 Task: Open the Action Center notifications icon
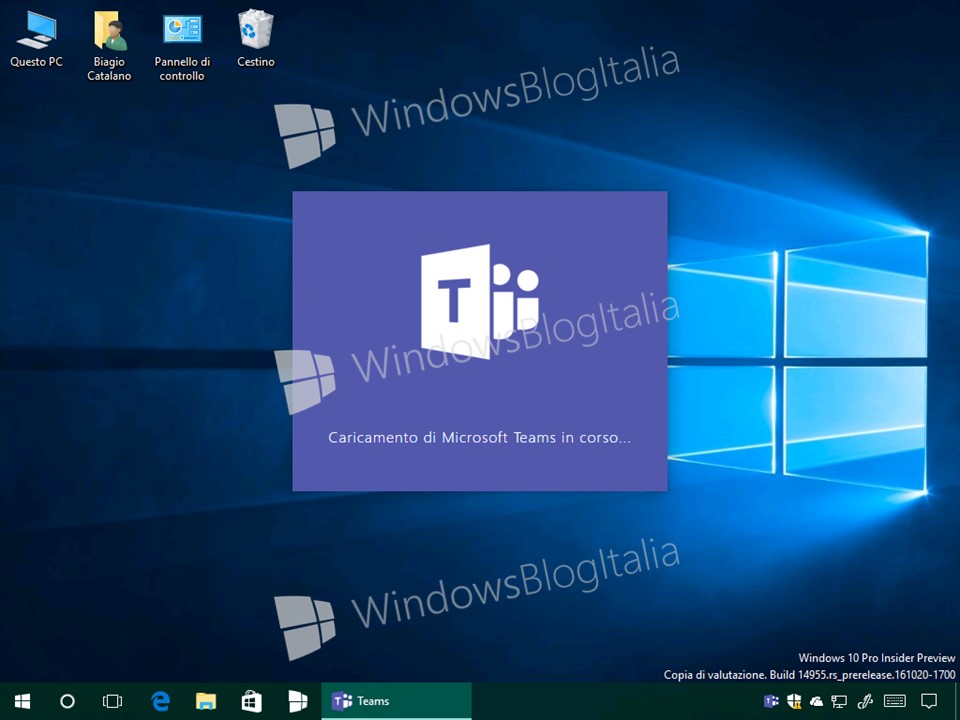pyautogui.click(x=929, y=701)
